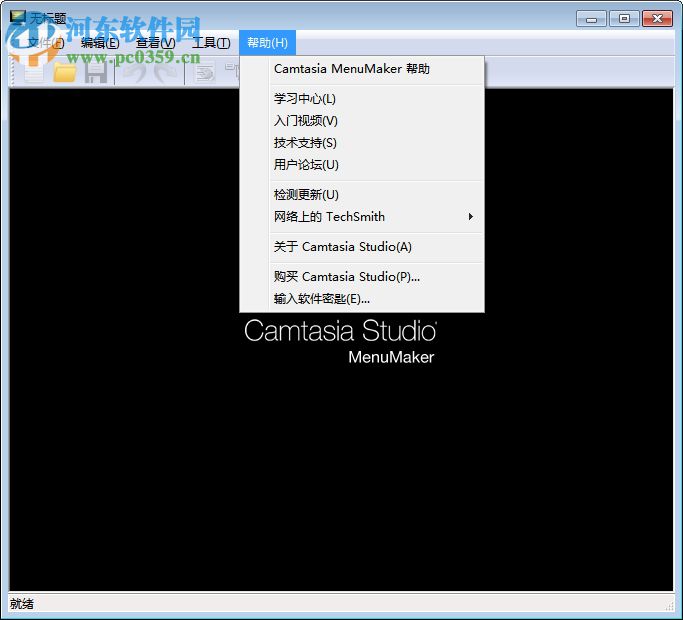Click the new project icon in toolbar
683x620 pixels.
pos(34,72)
